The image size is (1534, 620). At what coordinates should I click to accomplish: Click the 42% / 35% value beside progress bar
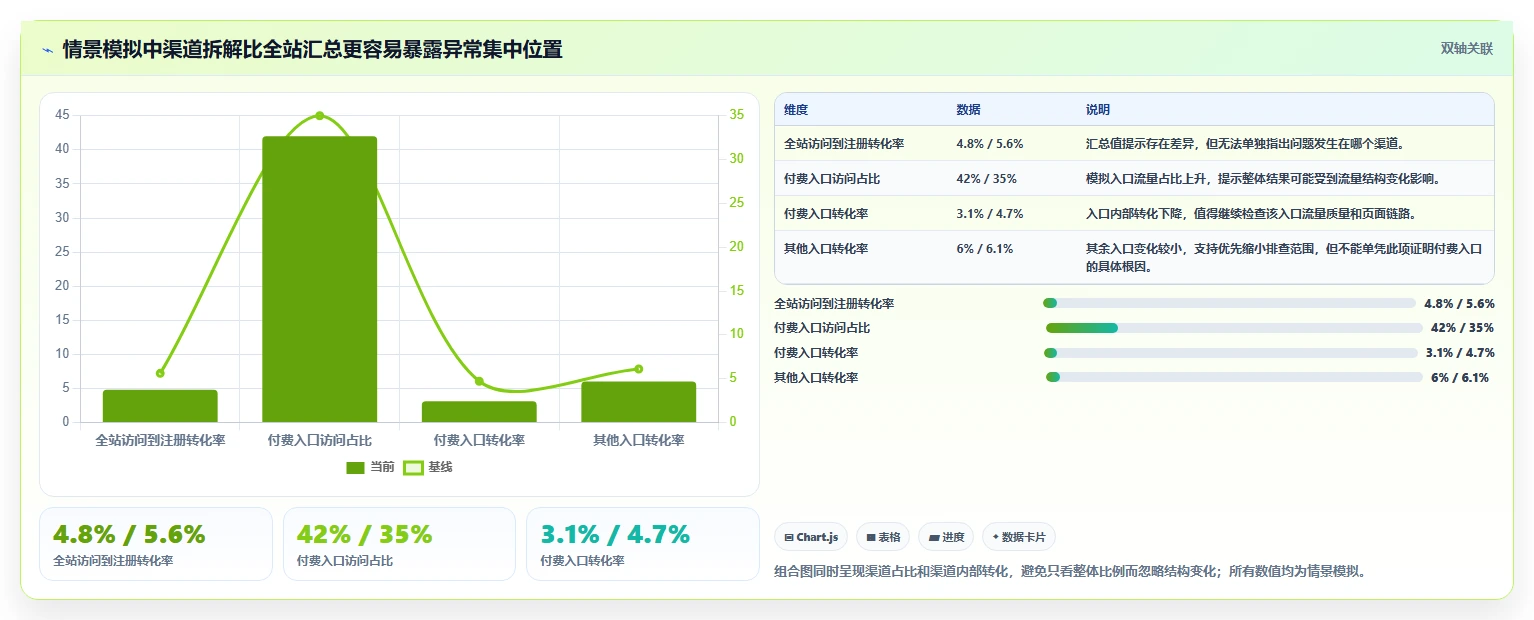click(1462, 328)
